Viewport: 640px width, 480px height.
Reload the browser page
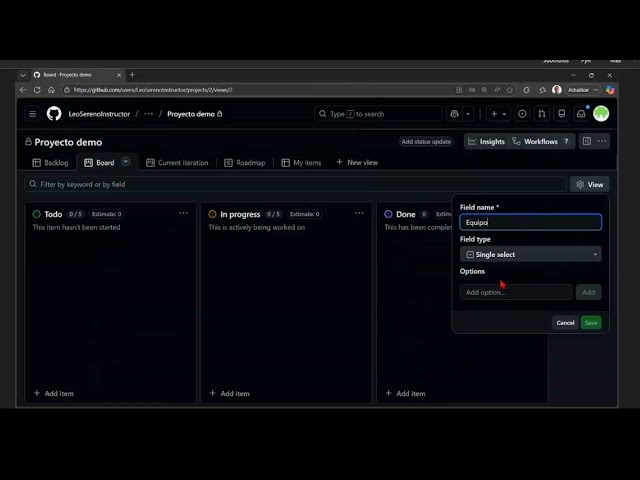(37, 90)
